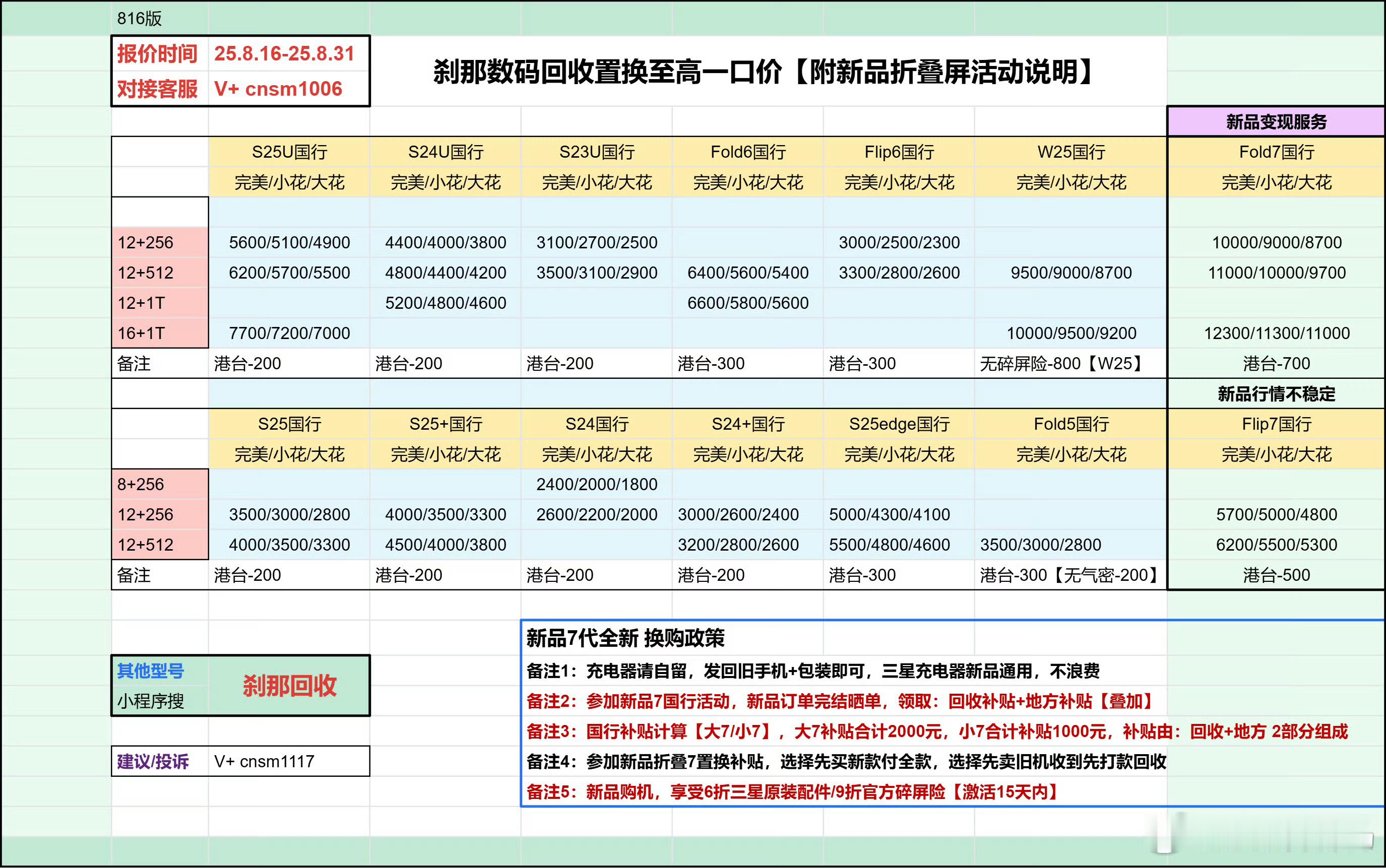Click the price cell '7700/7200/7000'
This screenshot has height=868, width=1386.
[x=289, y=333]
